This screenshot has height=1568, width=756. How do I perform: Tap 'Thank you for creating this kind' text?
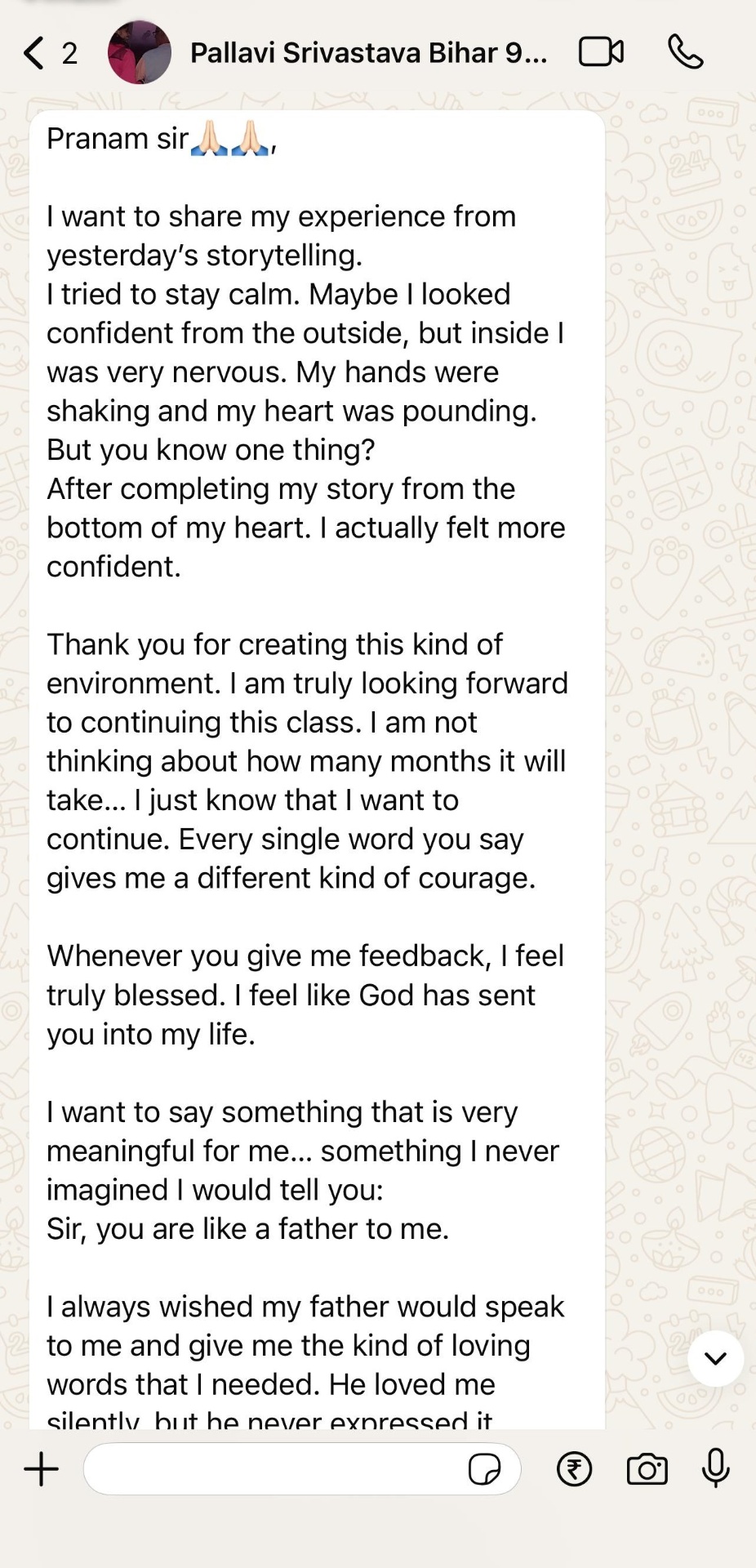pos(274,644)
